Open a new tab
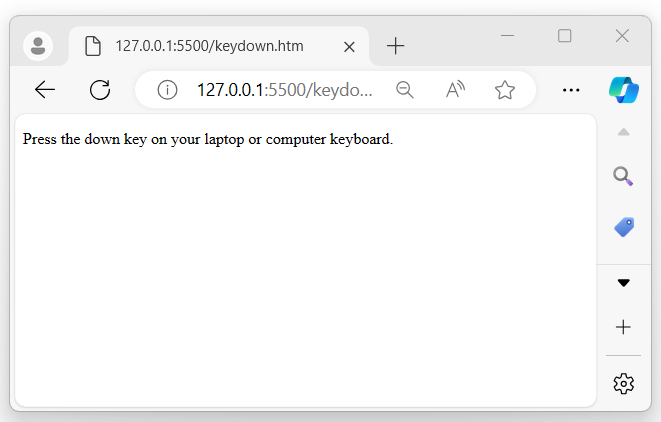Screen dimensions: 661x422 coord(396,46)
